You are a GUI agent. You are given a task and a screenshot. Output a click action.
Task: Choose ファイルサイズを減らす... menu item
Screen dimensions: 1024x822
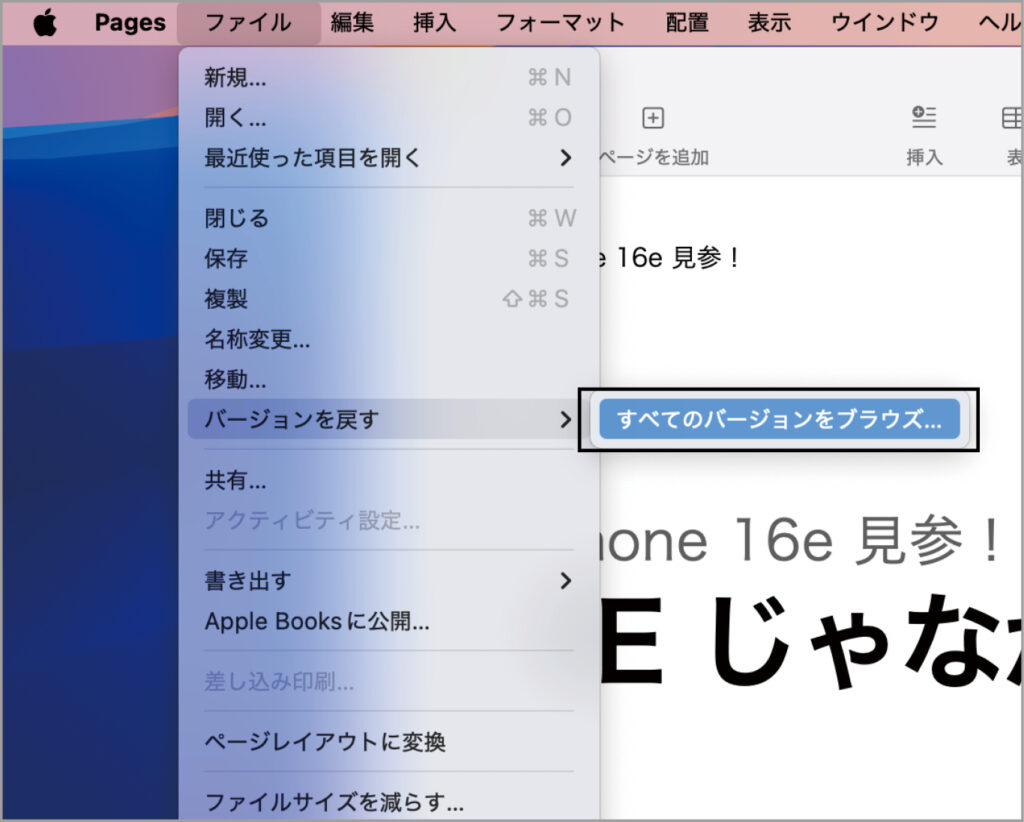point(389,802)
